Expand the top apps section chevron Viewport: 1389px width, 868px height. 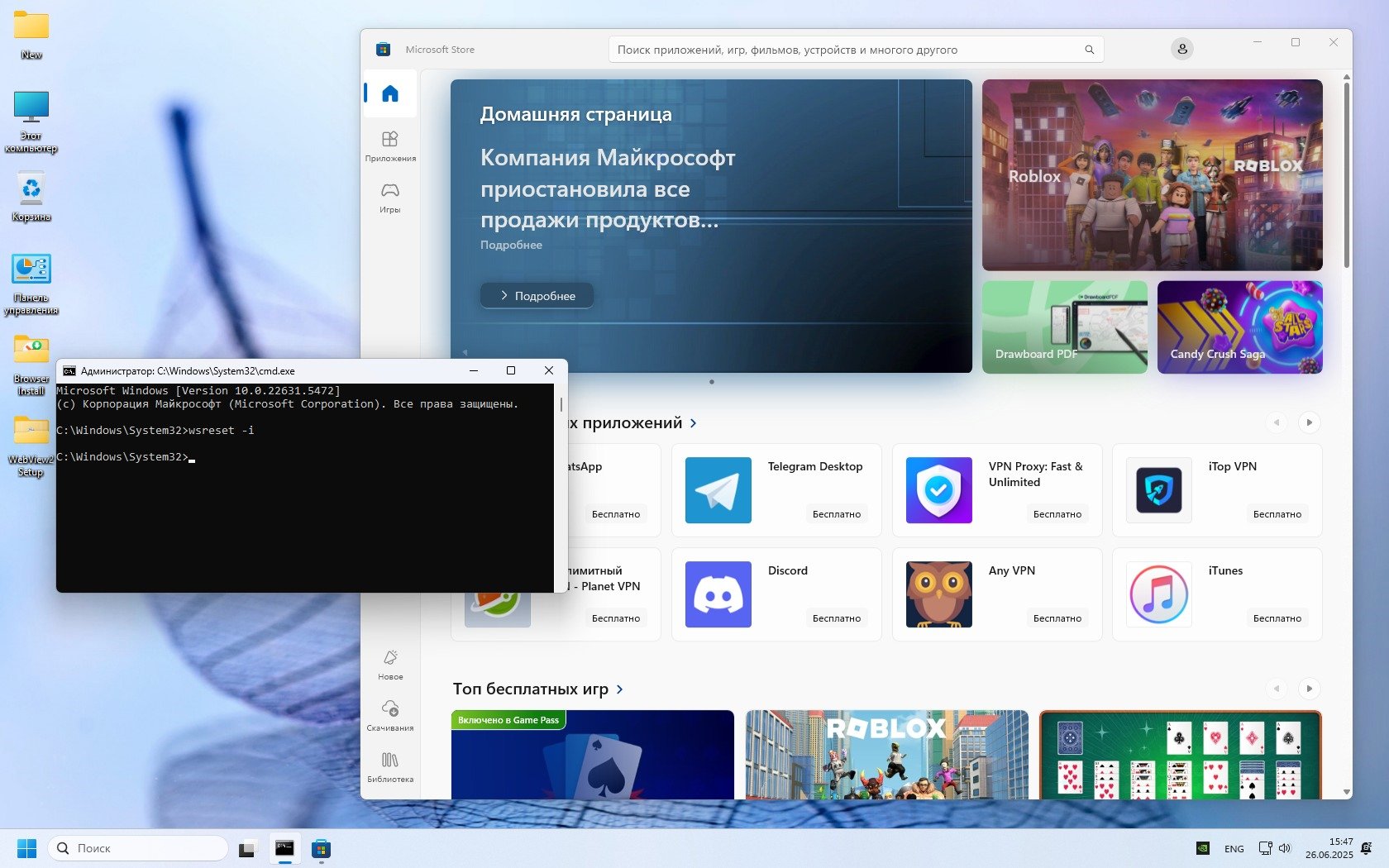[x=694, y=423]
